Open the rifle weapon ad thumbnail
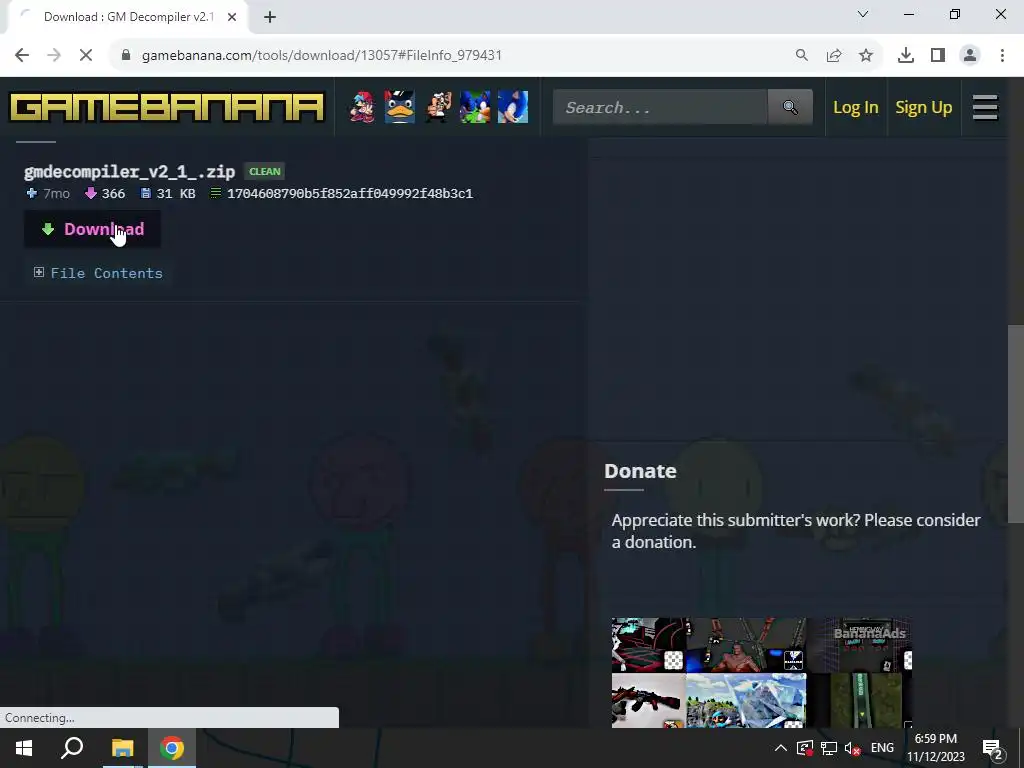The height and width of the screenshot is (768, 1024). coord(648,701)
